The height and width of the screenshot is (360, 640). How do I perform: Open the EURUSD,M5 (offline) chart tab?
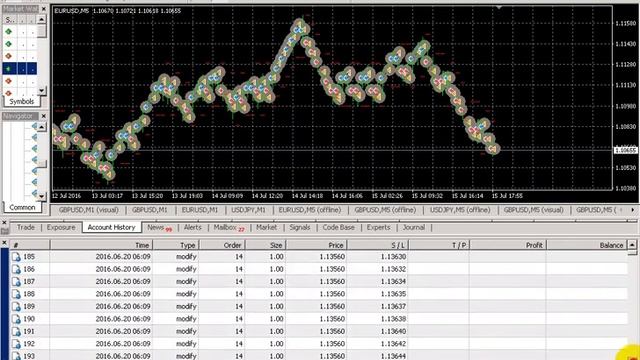coord(310,210)
